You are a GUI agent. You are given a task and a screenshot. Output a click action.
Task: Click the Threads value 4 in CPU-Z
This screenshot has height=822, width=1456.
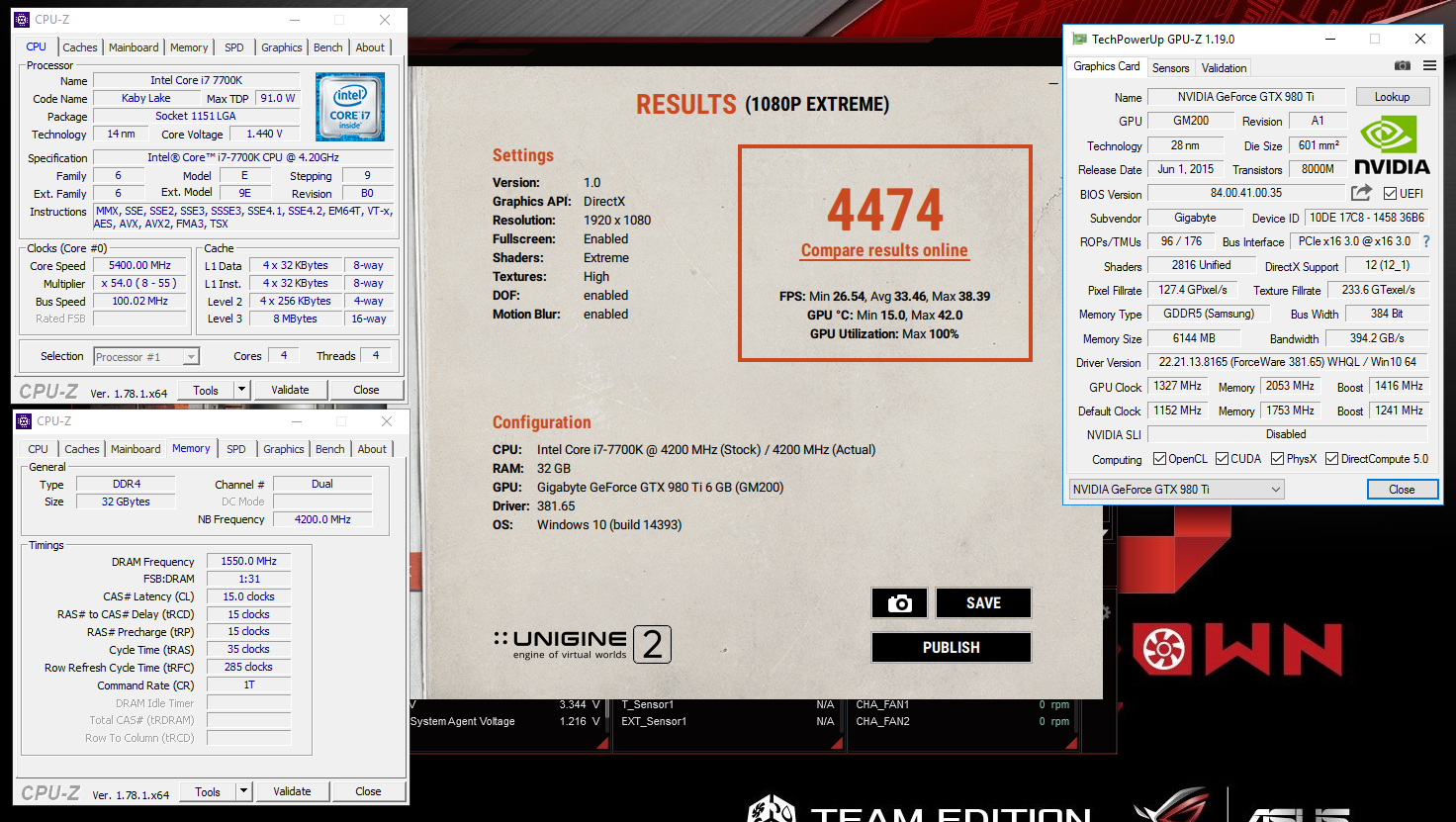pos(375,355)
